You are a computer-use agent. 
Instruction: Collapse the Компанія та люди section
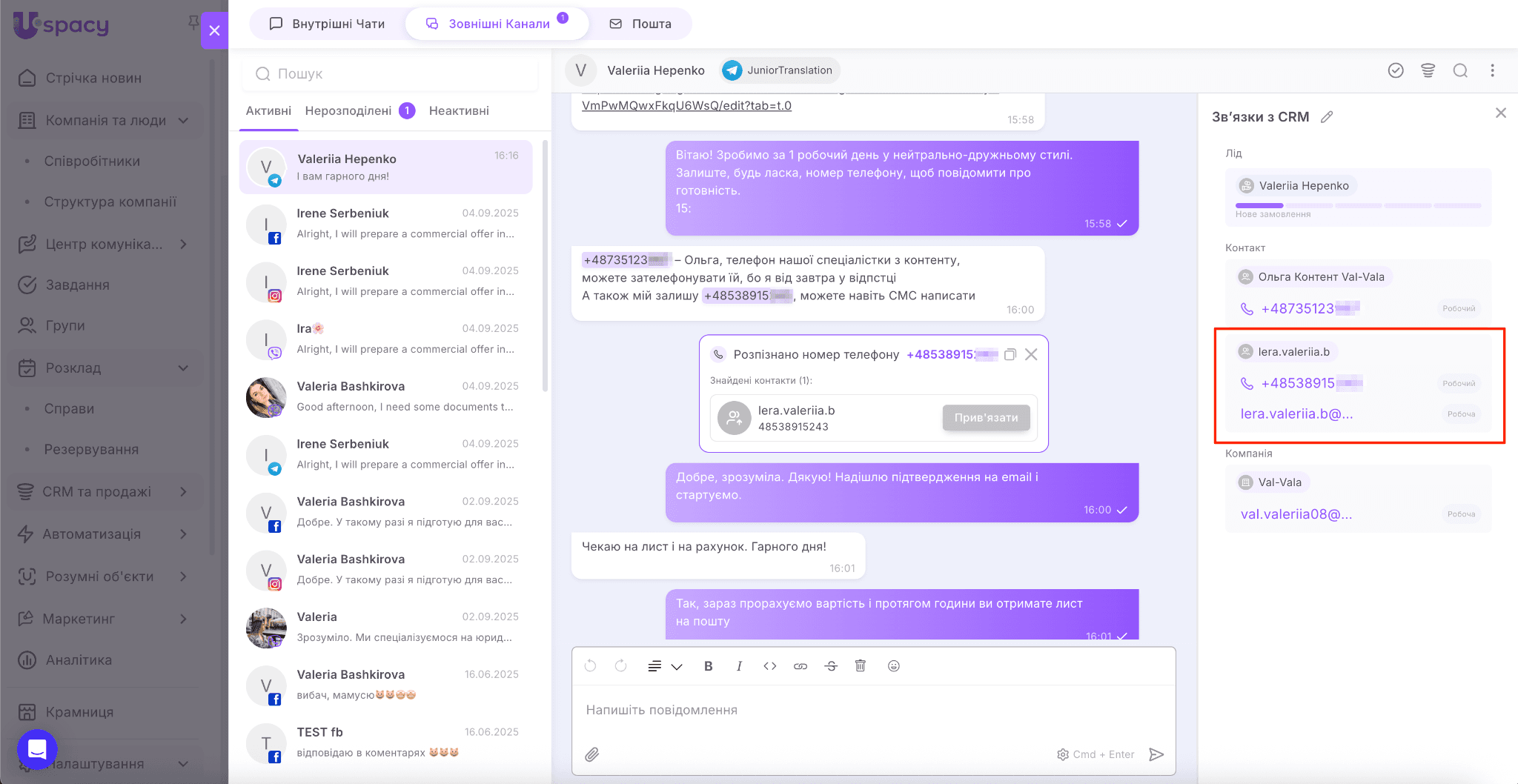click(x=184, y=120)
